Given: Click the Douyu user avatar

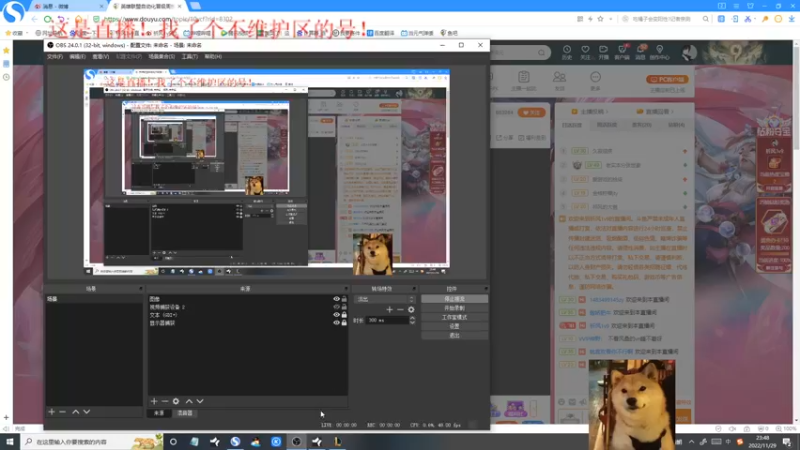Looking at the screenshot, I should click(x=689, y=52).
